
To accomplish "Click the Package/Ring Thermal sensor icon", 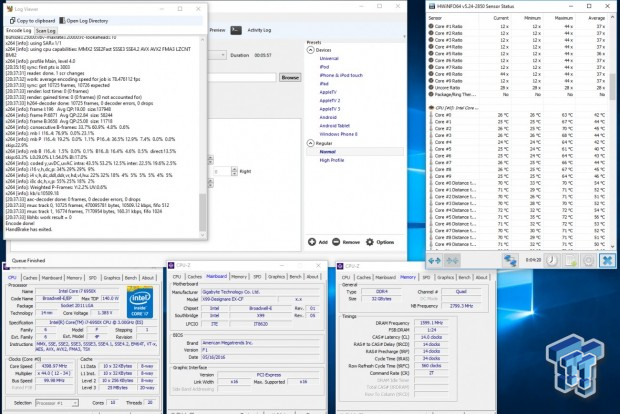I will (431, 94).
